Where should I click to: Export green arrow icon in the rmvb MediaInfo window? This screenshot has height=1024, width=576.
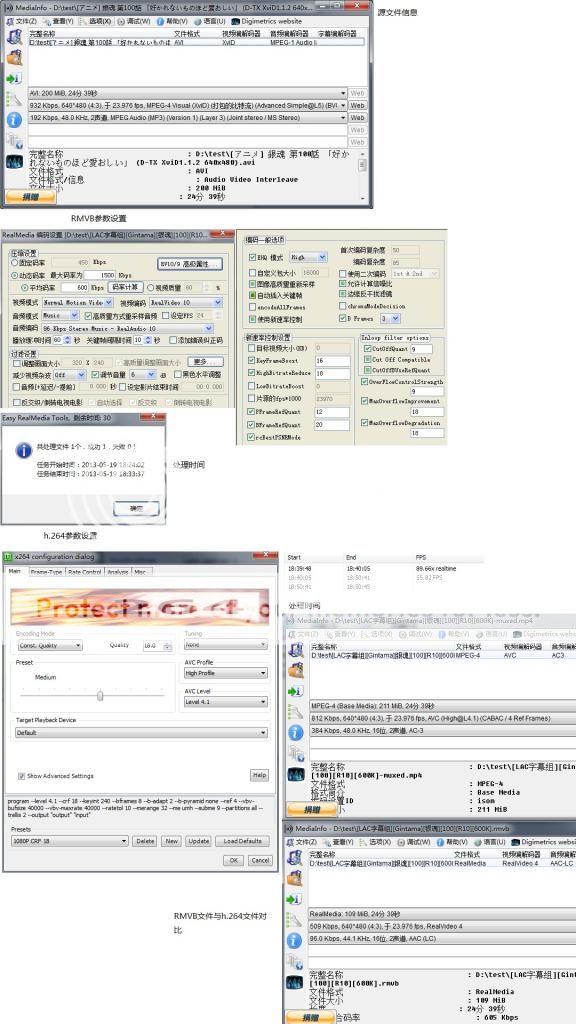295,899
